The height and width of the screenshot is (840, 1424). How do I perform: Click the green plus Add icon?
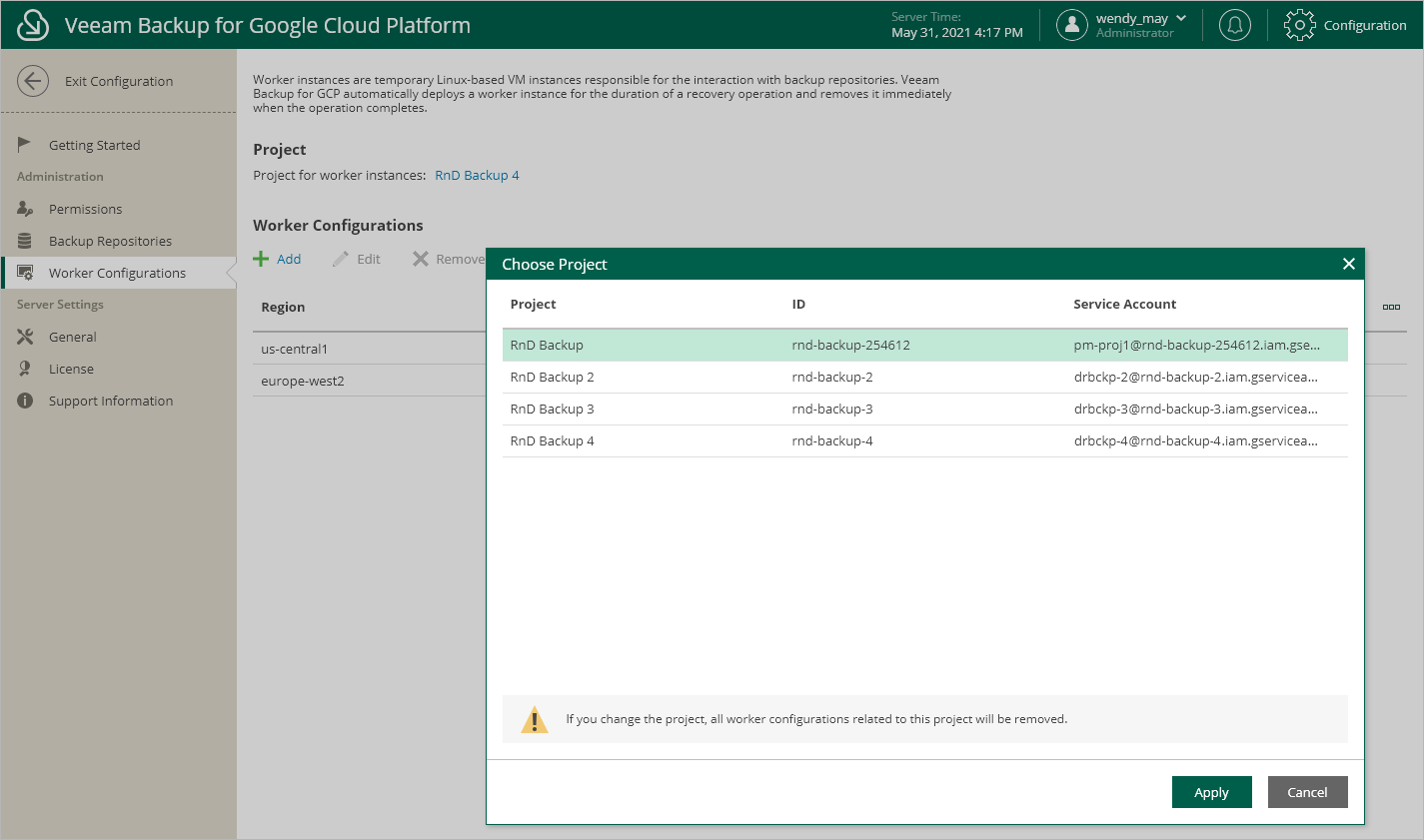(x=261, y=259)
